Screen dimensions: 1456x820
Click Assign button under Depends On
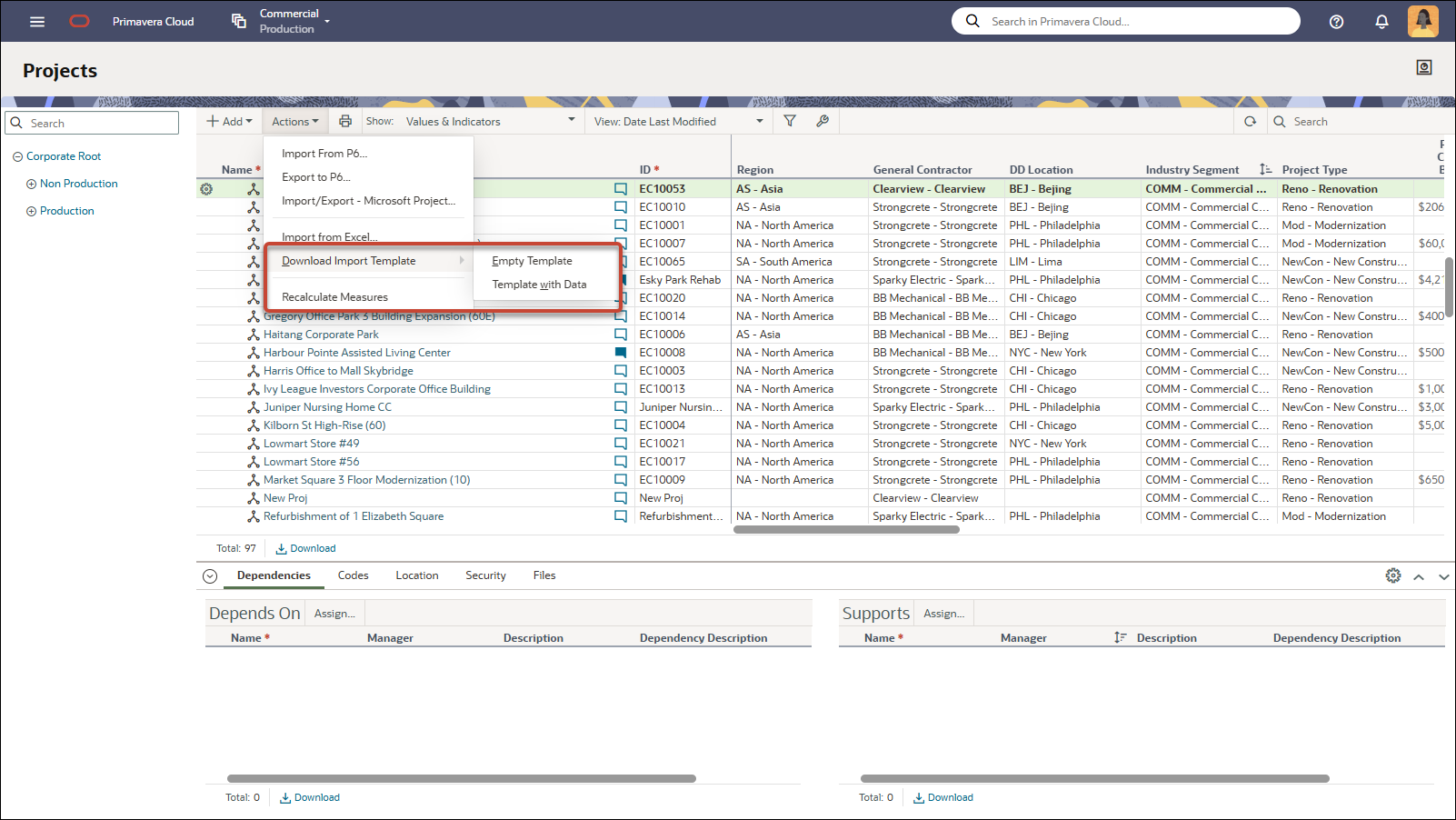[334, 614]
